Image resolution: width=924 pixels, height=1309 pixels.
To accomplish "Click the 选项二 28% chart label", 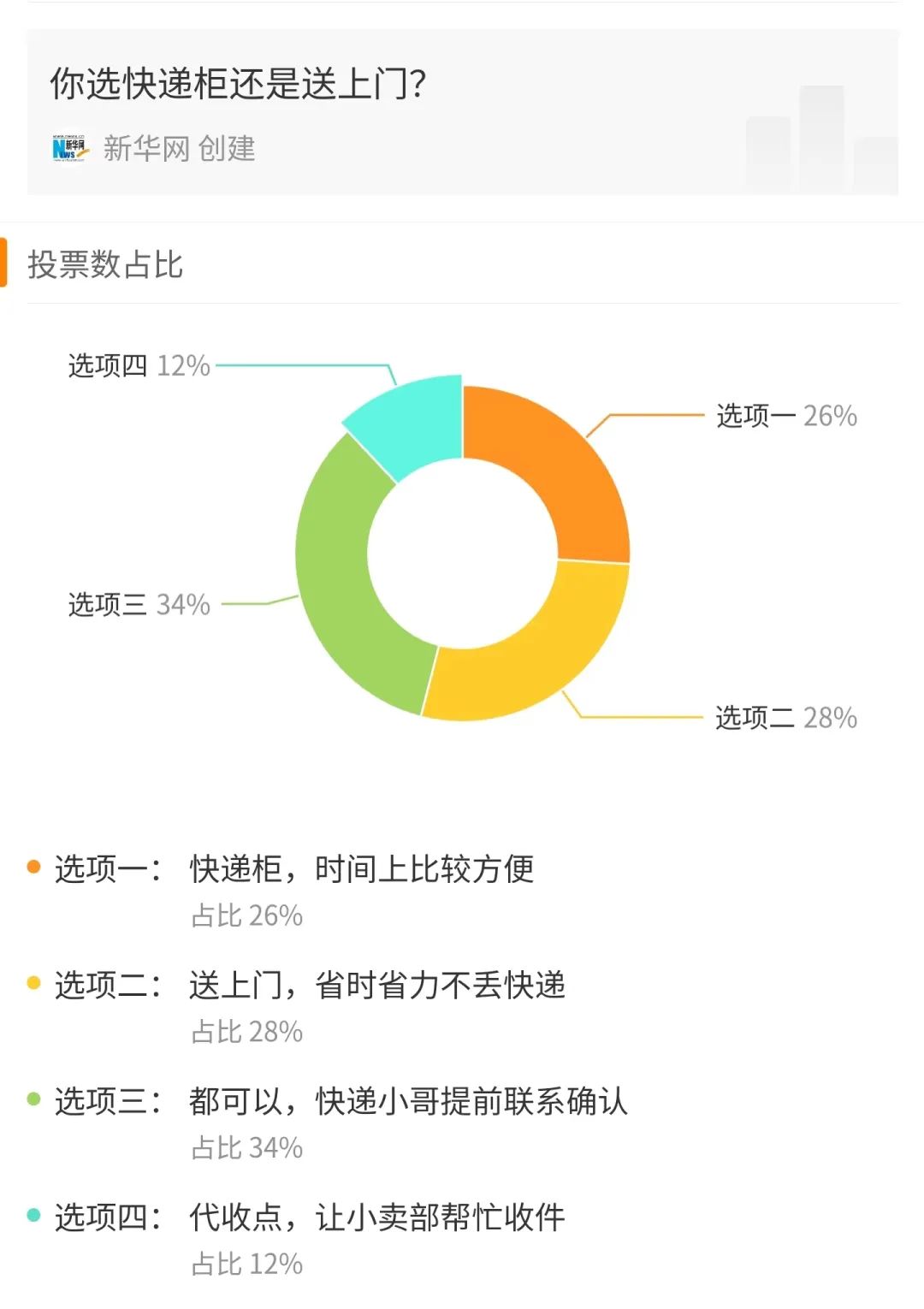I will point(785,718).
